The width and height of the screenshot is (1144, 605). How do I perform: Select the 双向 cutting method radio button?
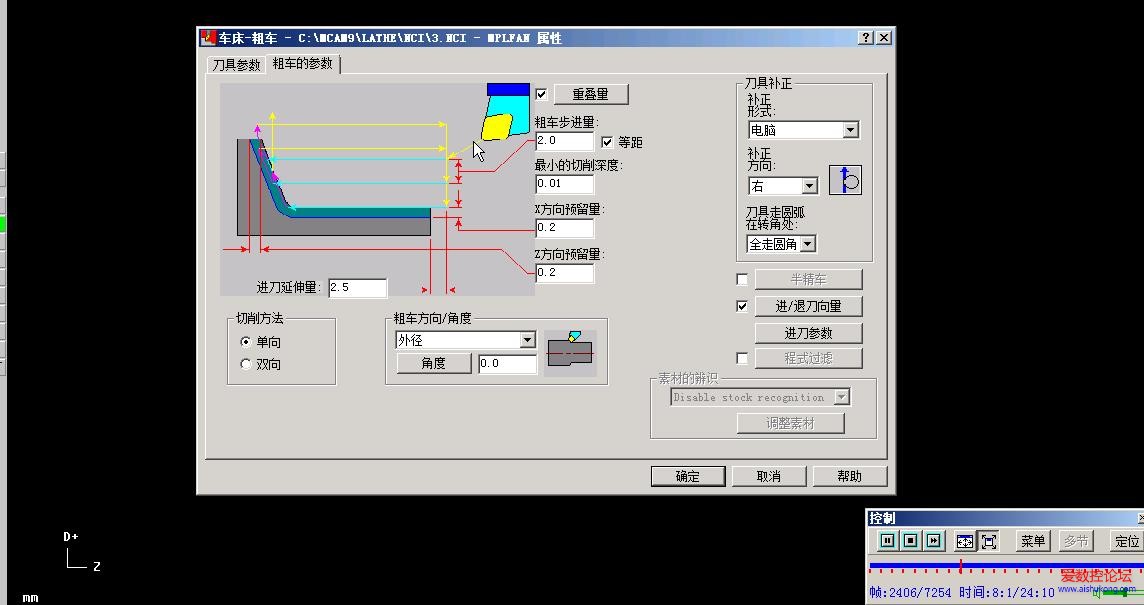[x=246, y=364]
